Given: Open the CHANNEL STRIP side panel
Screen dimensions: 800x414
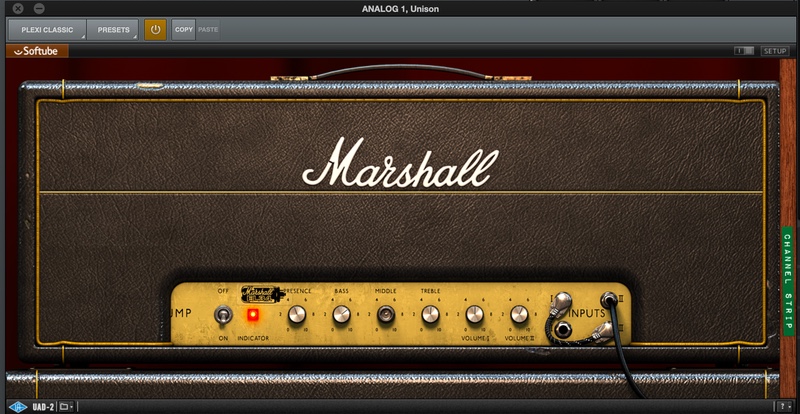Looking at the screenshot, I should [x=788, y=281].
